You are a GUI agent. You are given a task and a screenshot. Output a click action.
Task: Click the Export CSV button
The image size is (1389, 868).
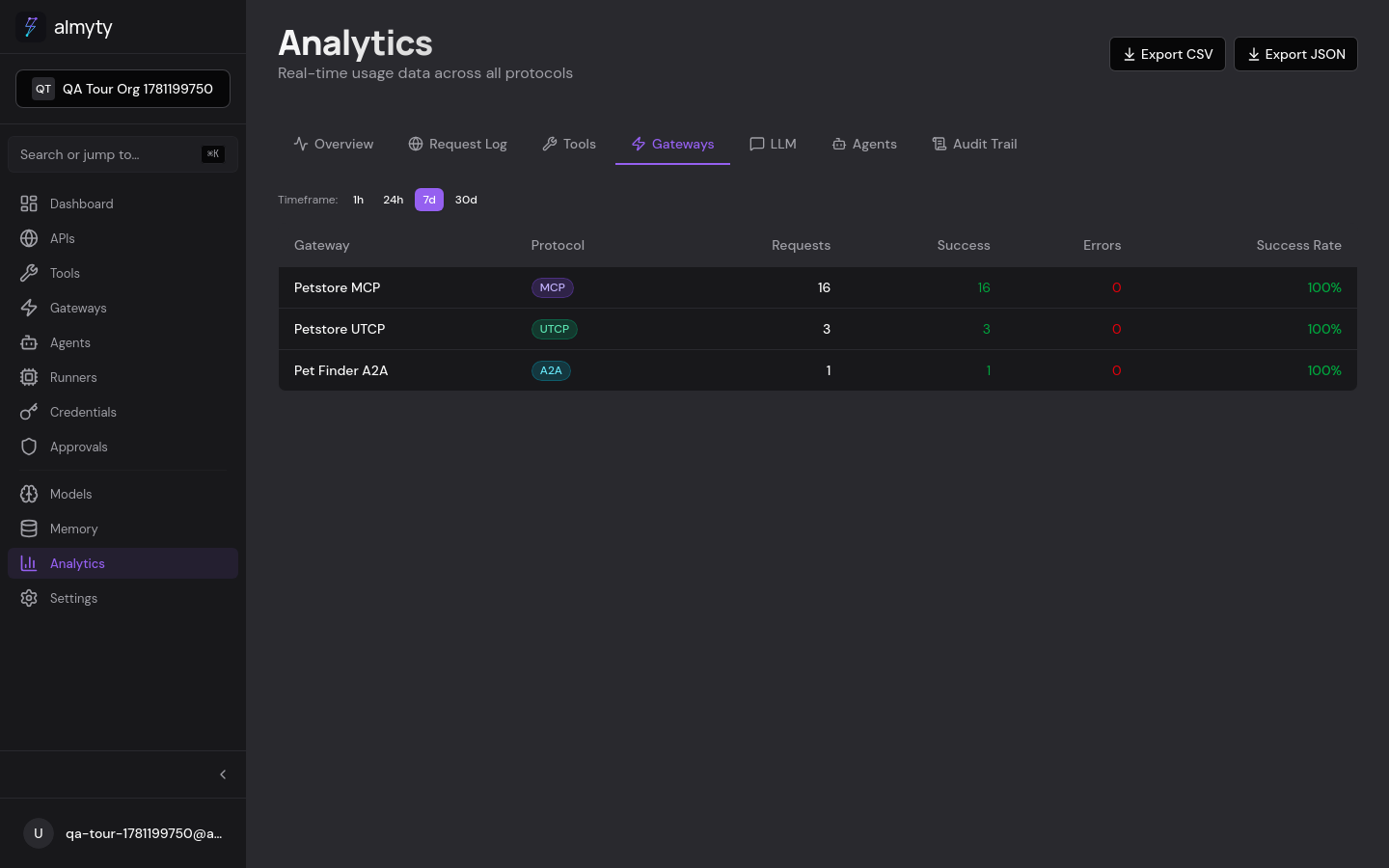click(1167, 54)
